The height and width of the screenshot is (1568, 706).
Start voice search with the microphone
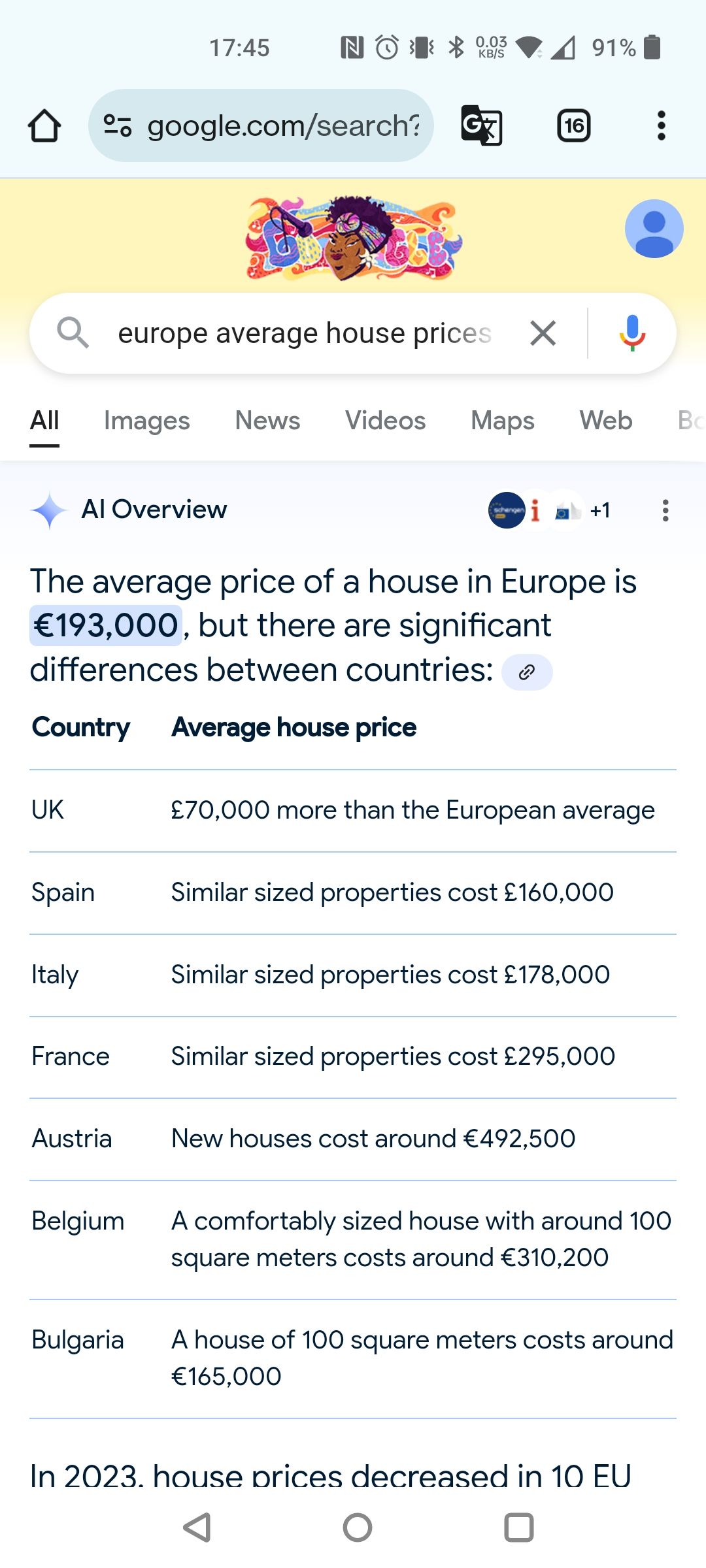[x=632, y=333]
